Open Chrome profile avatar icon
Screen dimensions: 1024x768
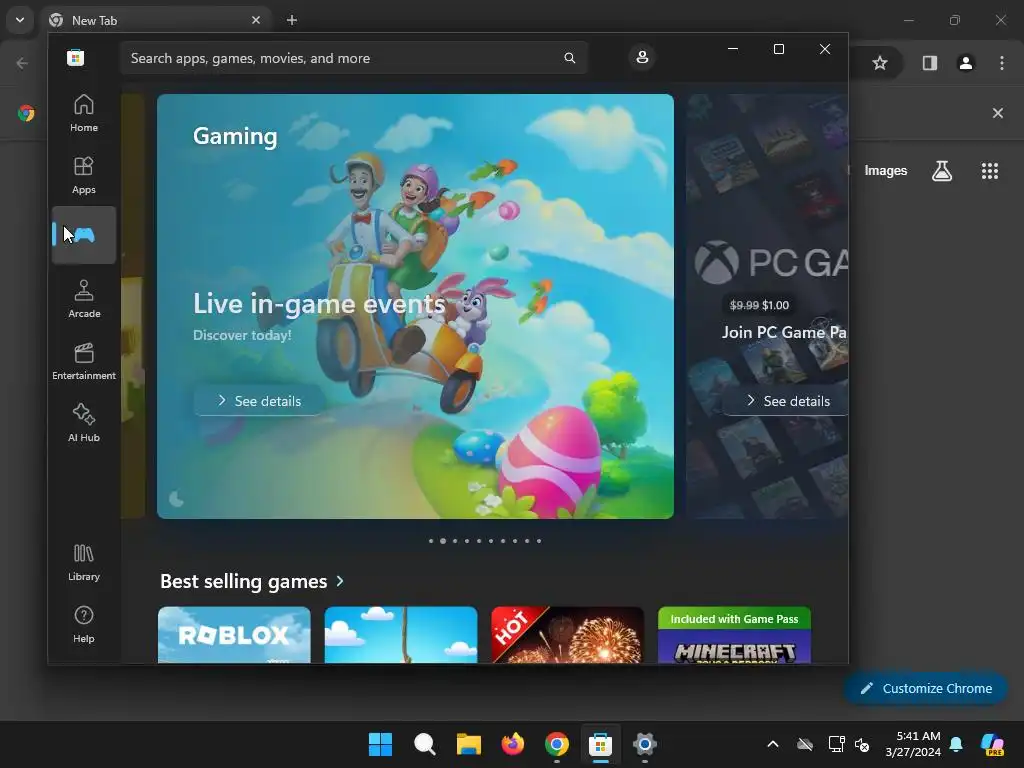[966, 63]
